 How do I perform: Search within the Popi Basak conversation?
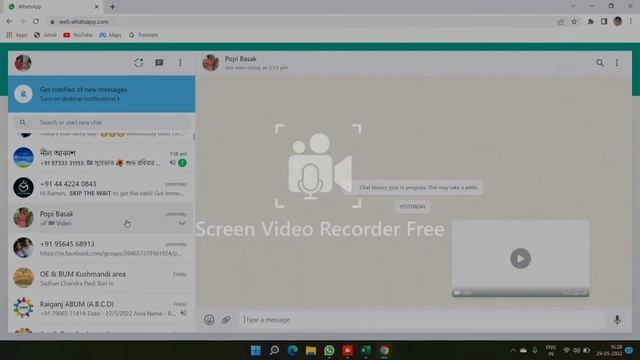pyautogui.click(x=600, y=63)
